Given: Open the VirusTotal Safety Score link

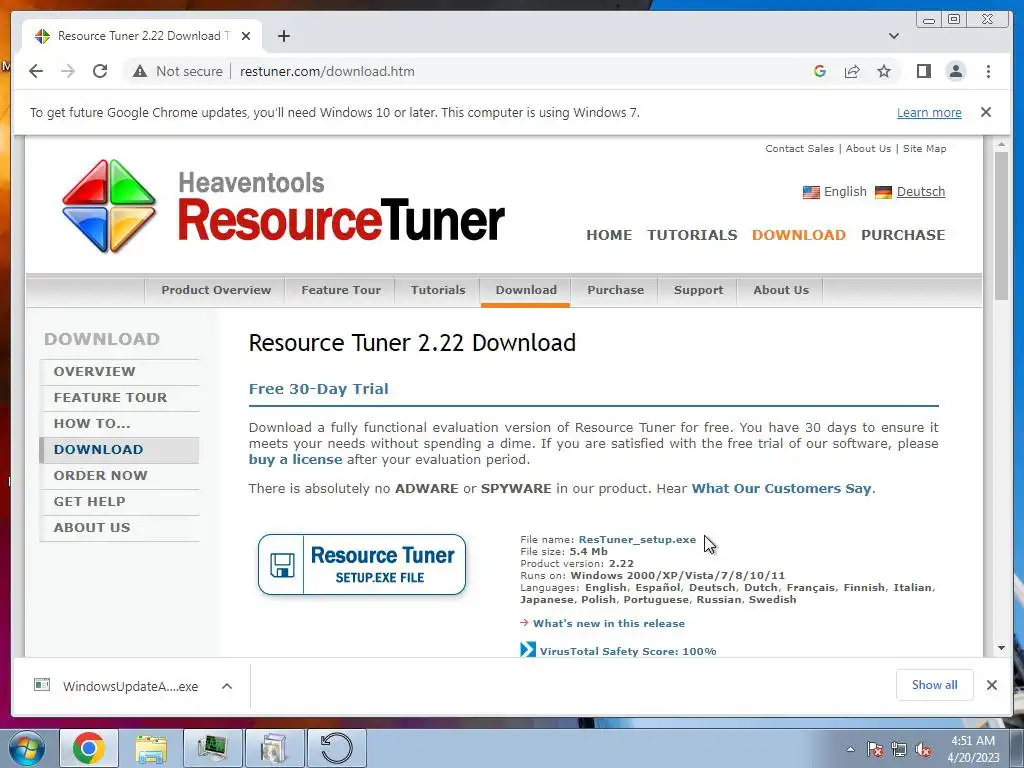Looking at the screenshot, I should (x=628, y=651).
